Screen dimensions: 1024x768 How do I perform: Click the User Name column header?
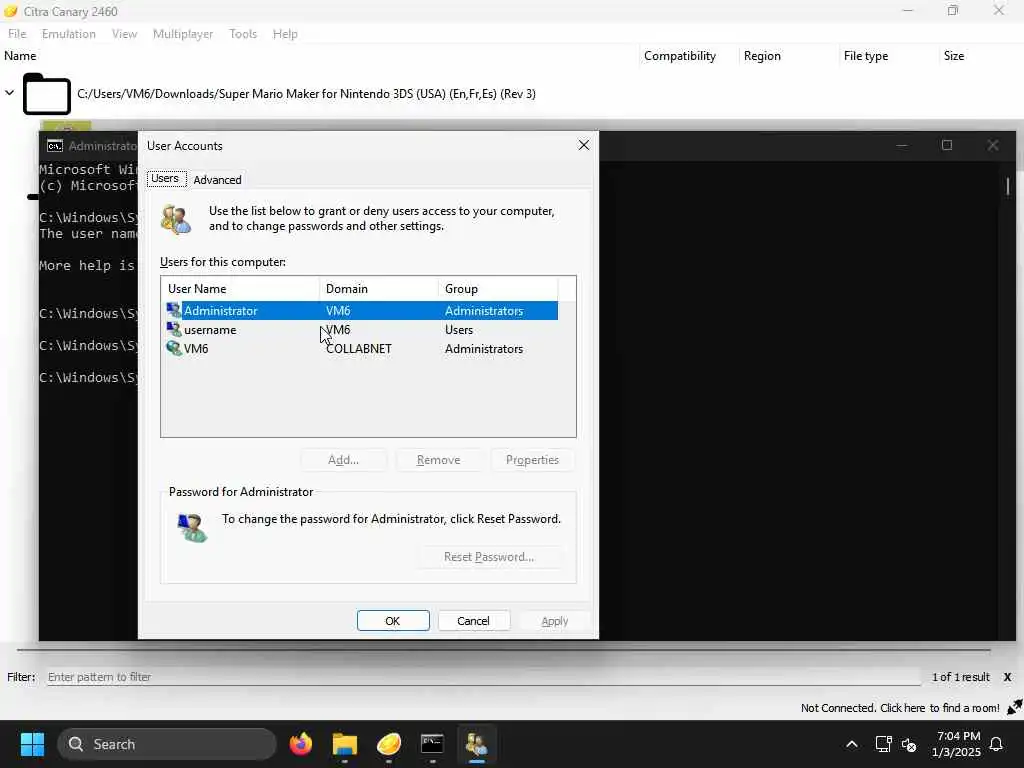coord(240,289)
